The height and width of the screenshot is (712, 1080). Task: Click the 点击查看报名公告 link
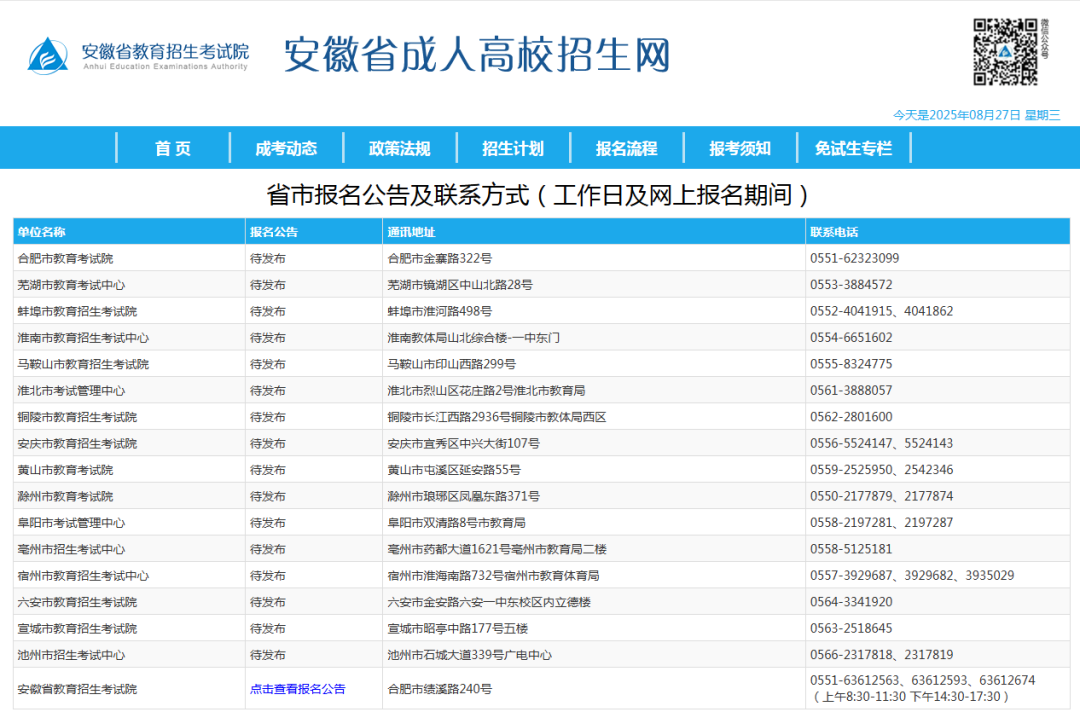(x=297, y=689)
